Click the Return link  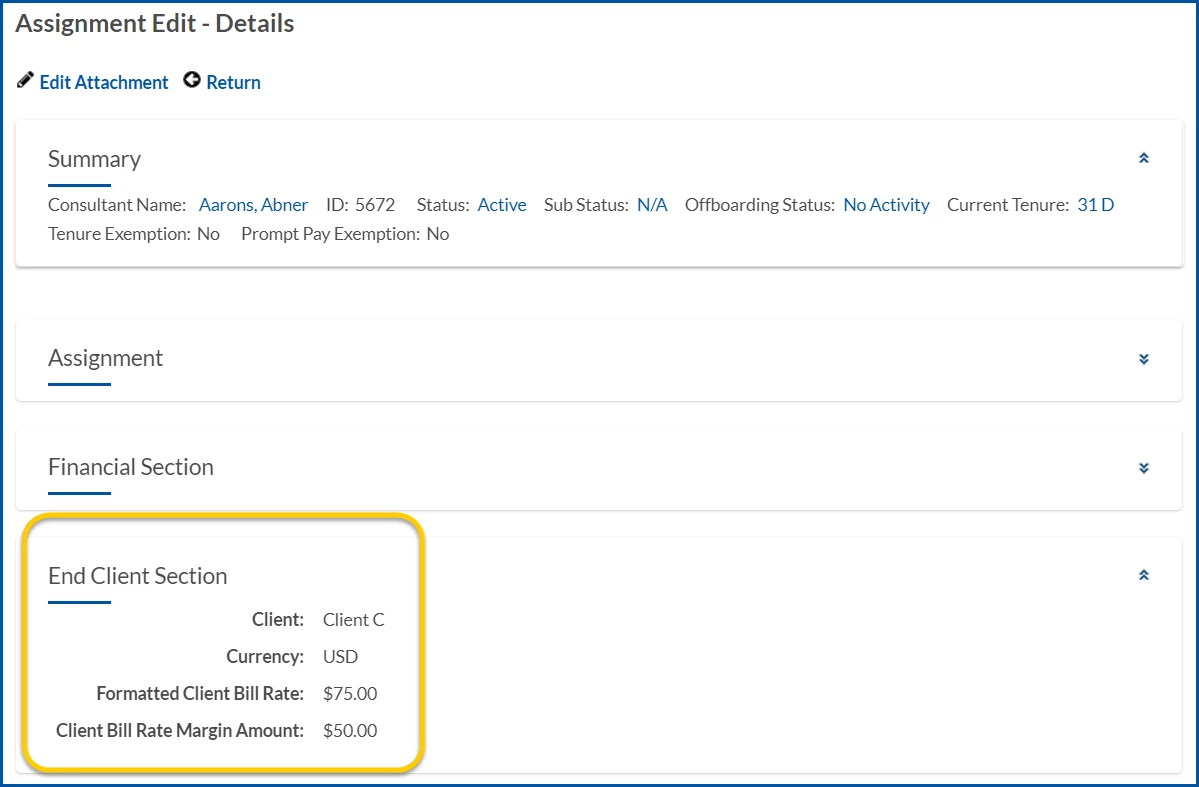(x=233, y=83)
